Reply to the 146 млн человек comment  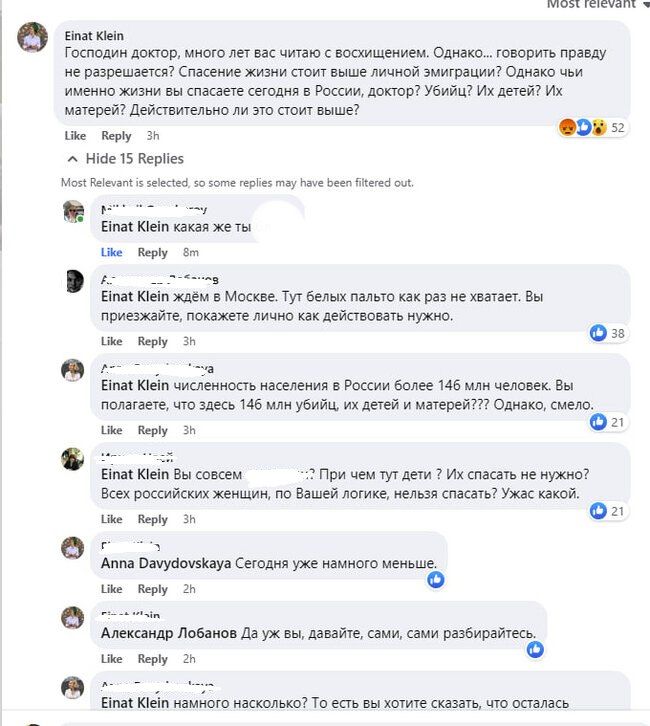pos(152,431)
